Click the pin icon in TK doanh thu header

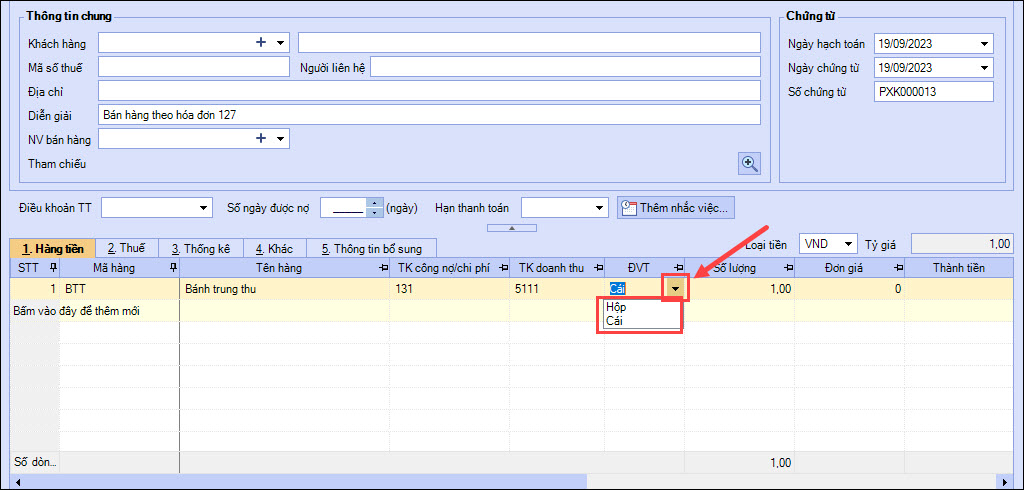[597, 268]
